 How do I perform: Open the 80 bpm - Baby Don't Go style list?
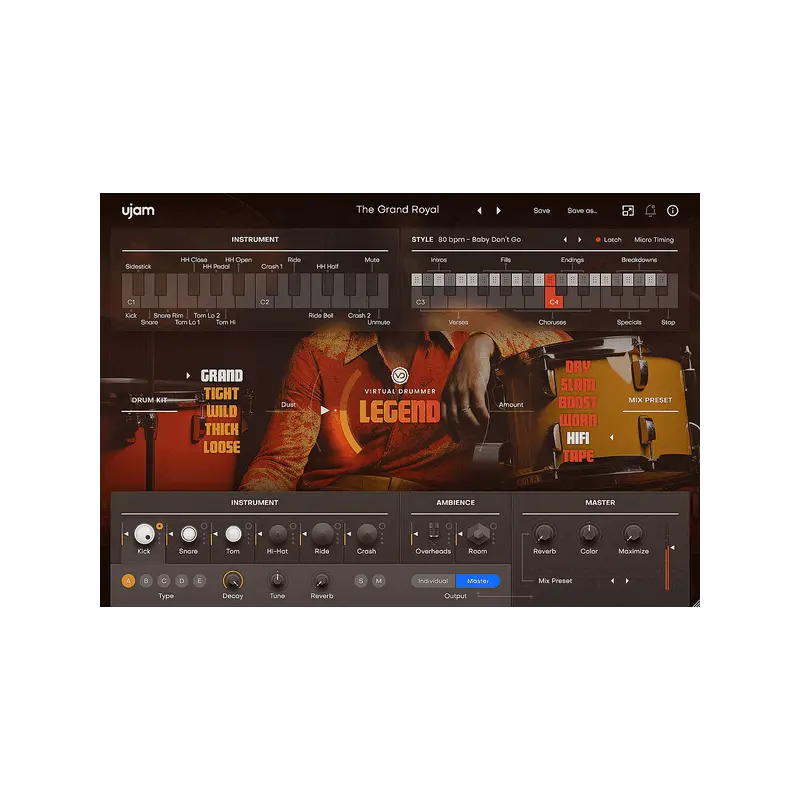click(x=480, y=240)
